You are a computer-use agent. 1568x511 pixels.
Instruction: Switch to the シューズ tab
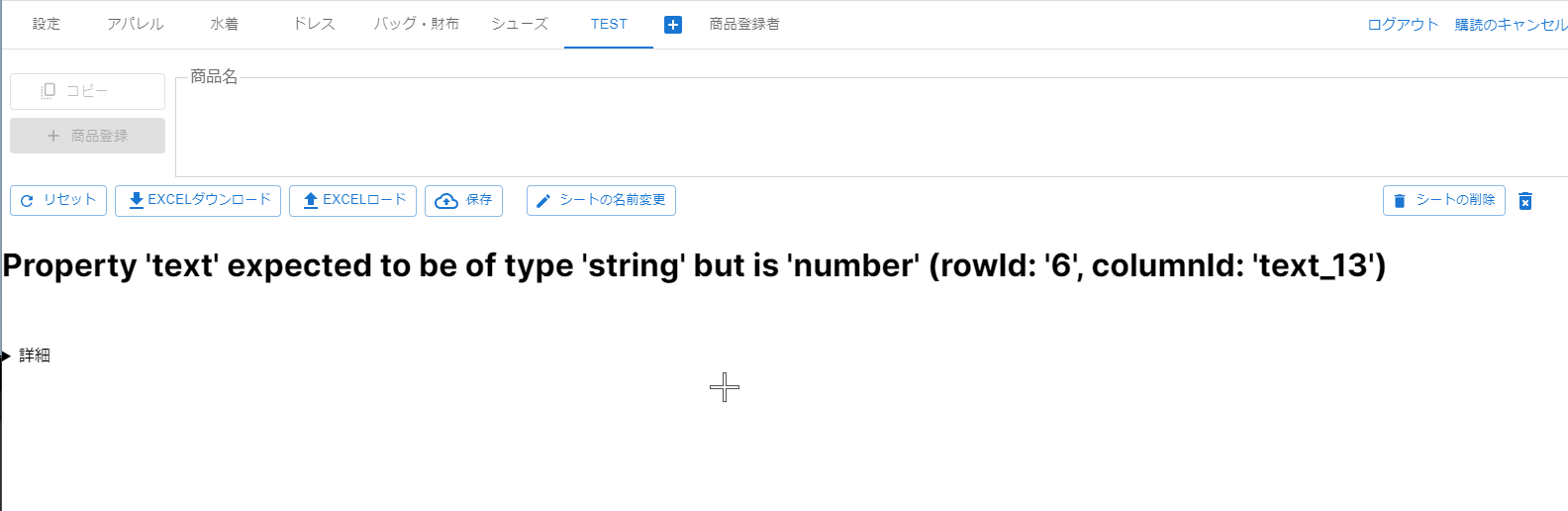[x=520, y=24]
